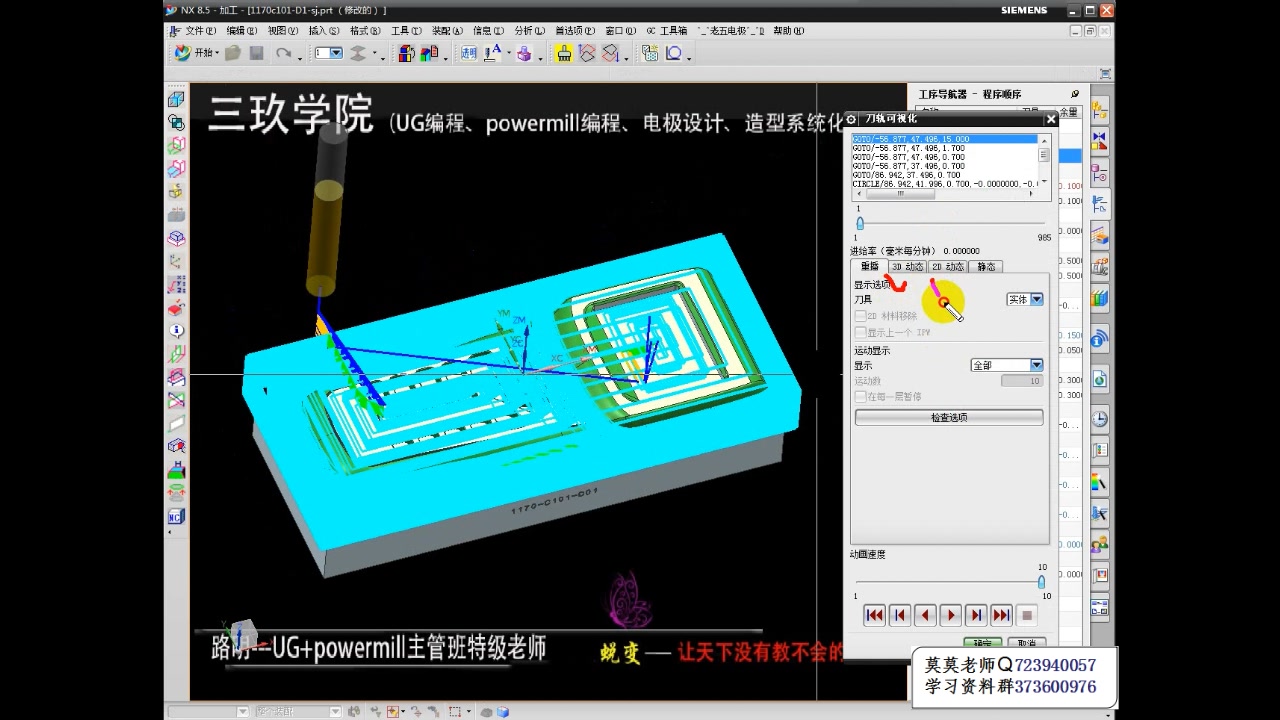Image resolution: width=1280 pixels, height=720 pixels.
Task: Click the NC icon in the left toolbar
Action: coord(176,517)
